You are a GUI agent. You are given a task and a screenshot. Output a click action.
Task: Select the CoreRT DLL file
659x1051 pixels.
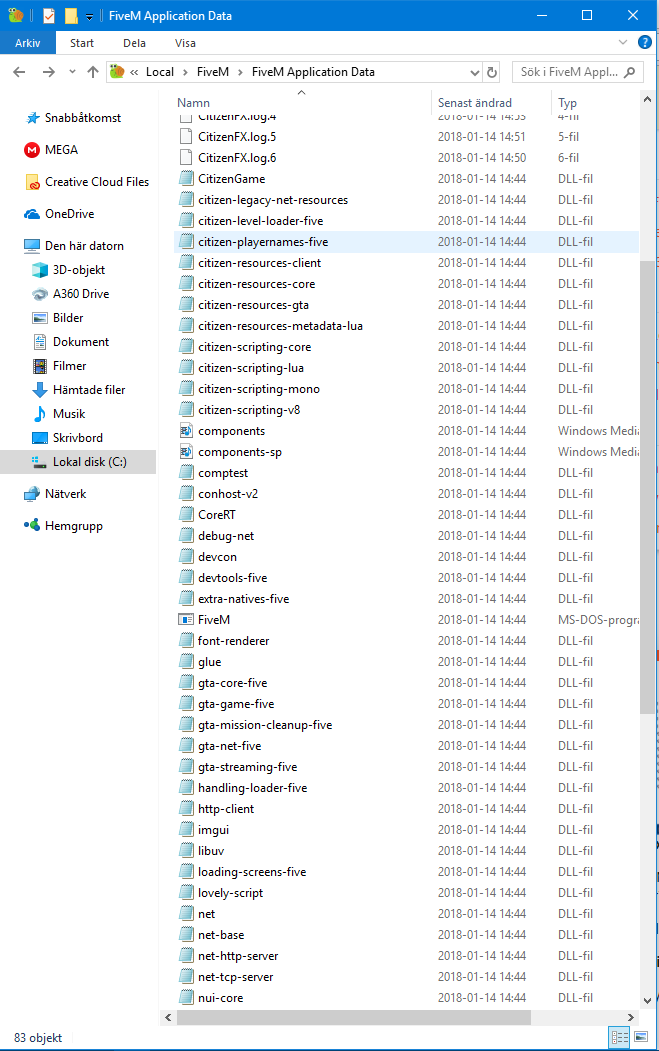[x=406, y=515]
